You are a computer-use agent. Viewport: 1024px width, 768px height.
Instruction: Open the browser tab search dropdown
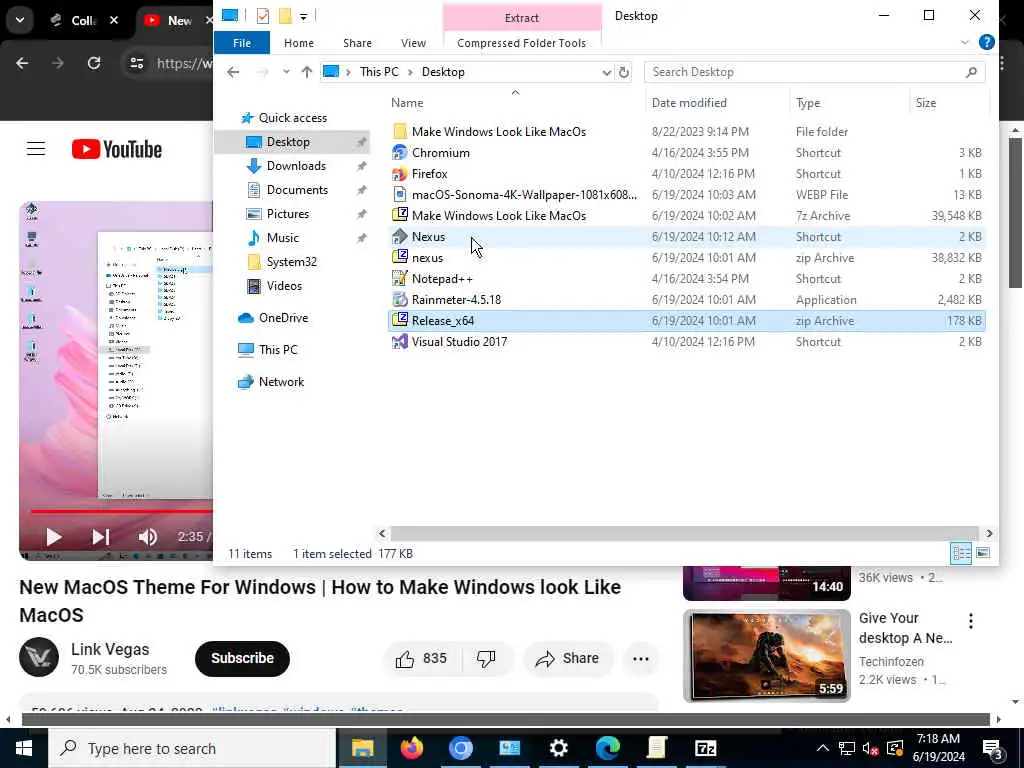click(x=20, y=20)
